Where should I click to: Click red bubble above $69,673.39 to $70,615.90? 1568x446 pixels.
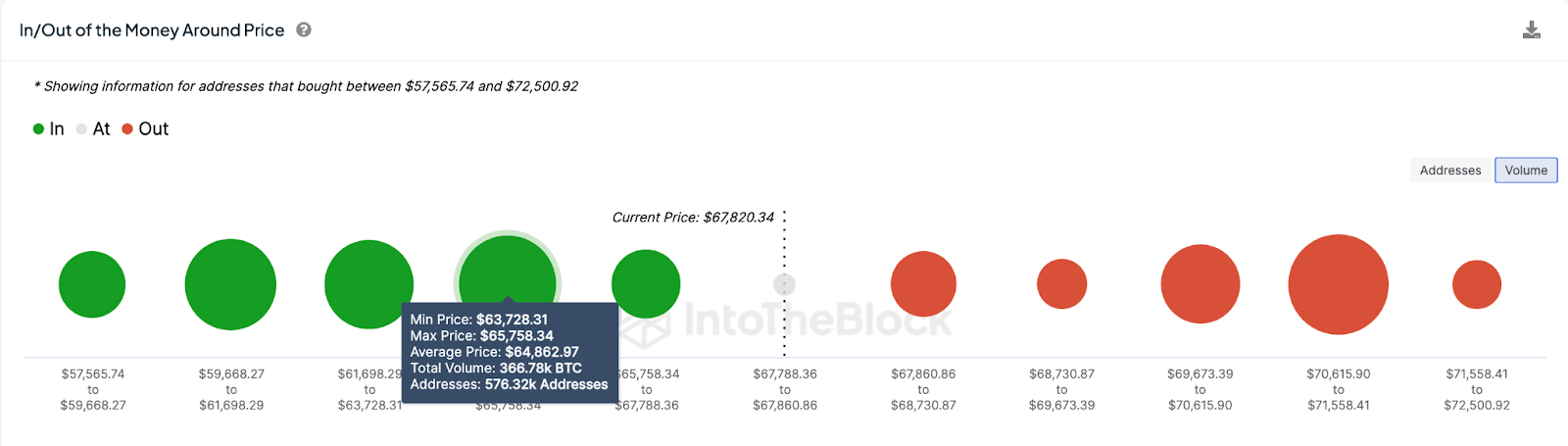tap(1200, 284)
